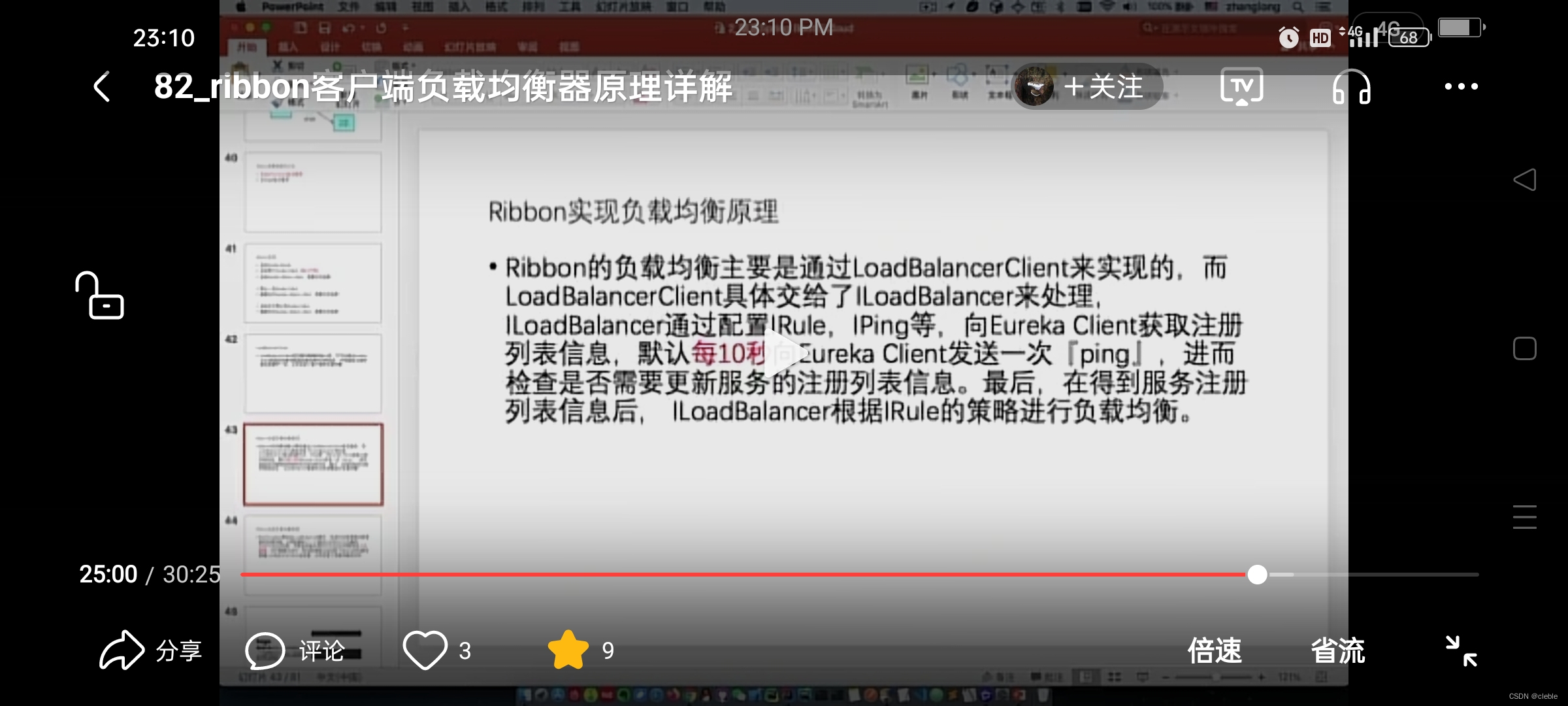The width and height of the screenshot is (1568, 706).
Task: Switch to audio-only with the headphones icon
Action: [x=1351, y=87]
